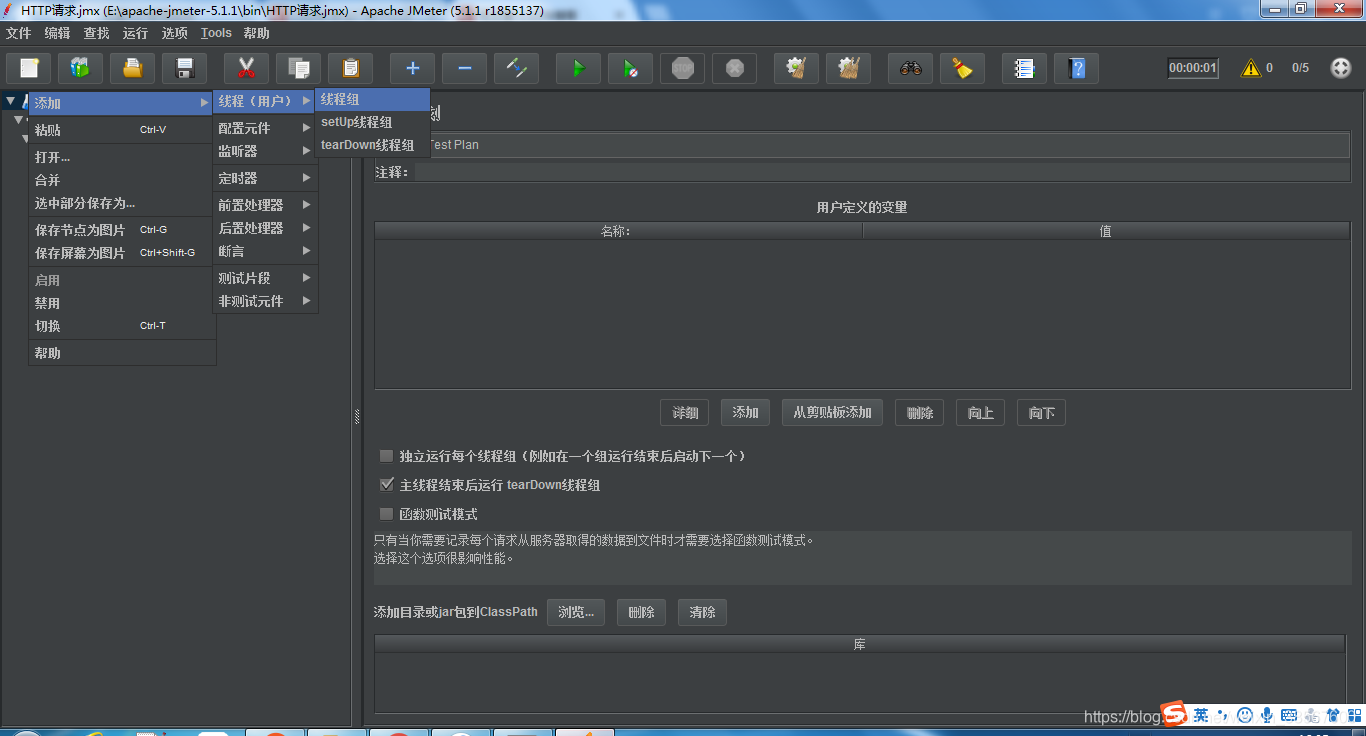Open 添加 context menu entry
This screenshot has width=1366, height=736.
[121, 103]
